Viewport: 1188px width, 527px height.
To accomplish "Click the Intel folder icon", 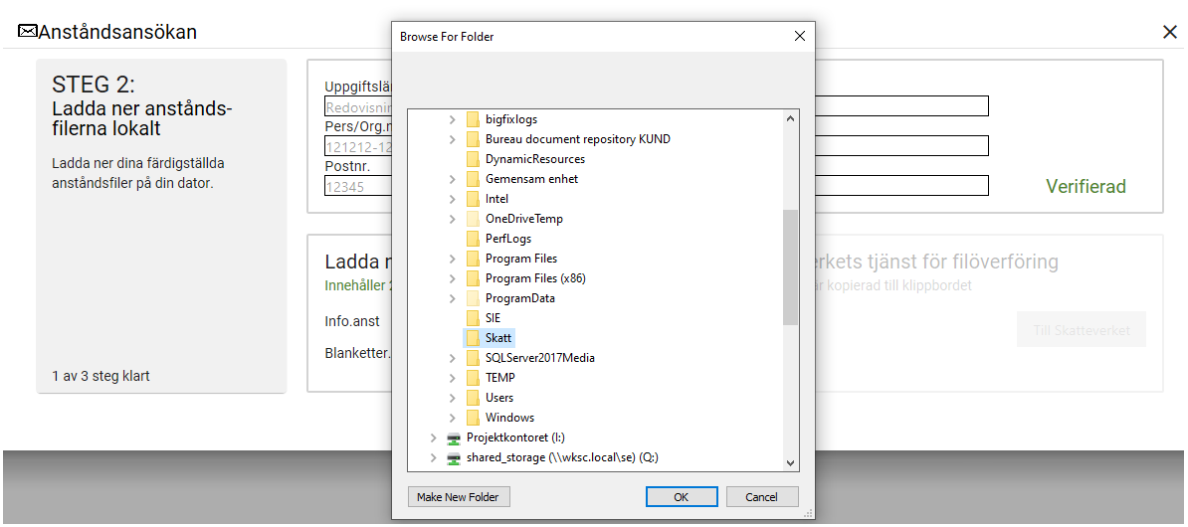I will click(x=473, y=199).
